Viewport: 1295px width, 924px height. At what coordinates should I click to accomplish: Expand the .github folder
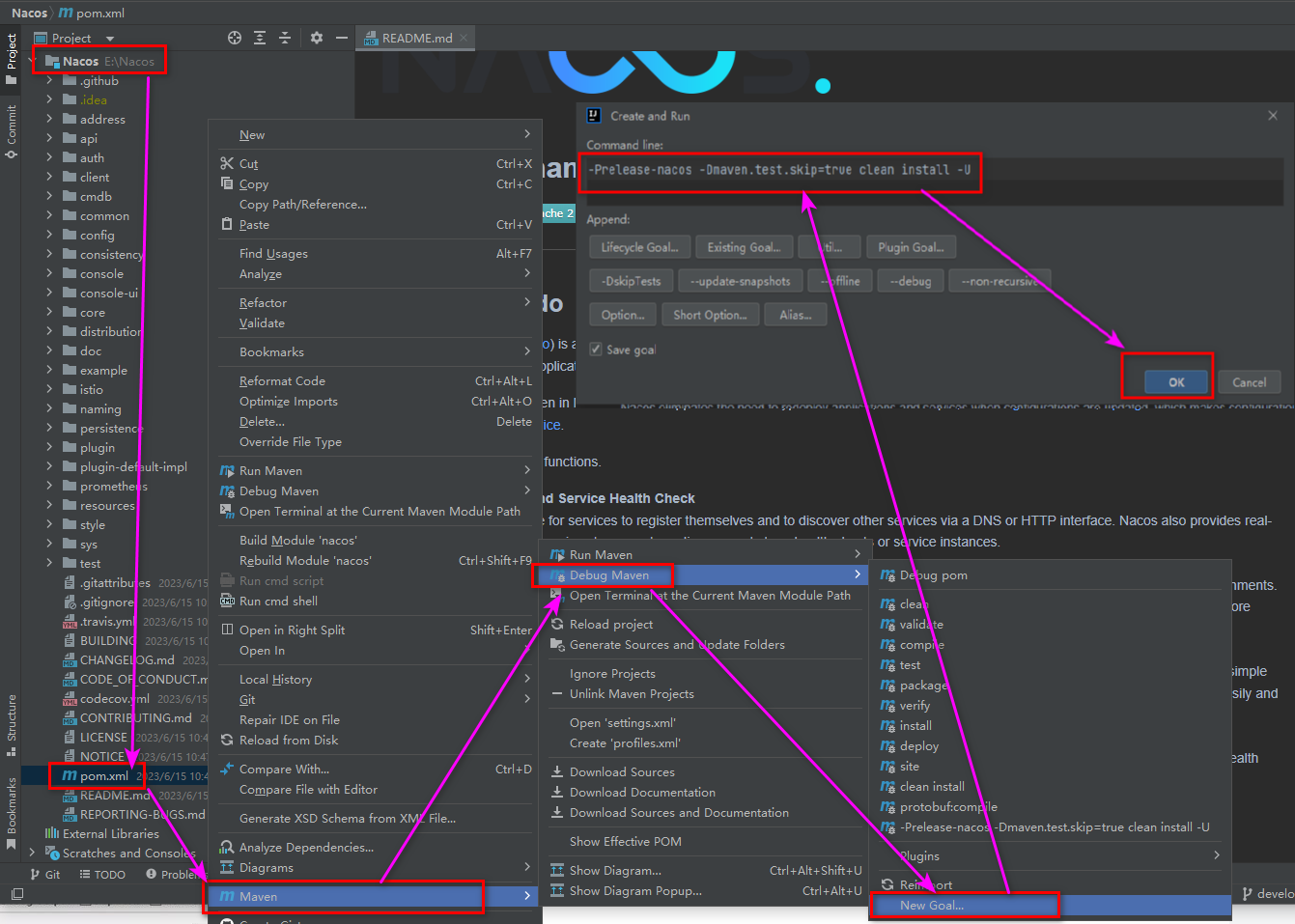coord(49,81)
